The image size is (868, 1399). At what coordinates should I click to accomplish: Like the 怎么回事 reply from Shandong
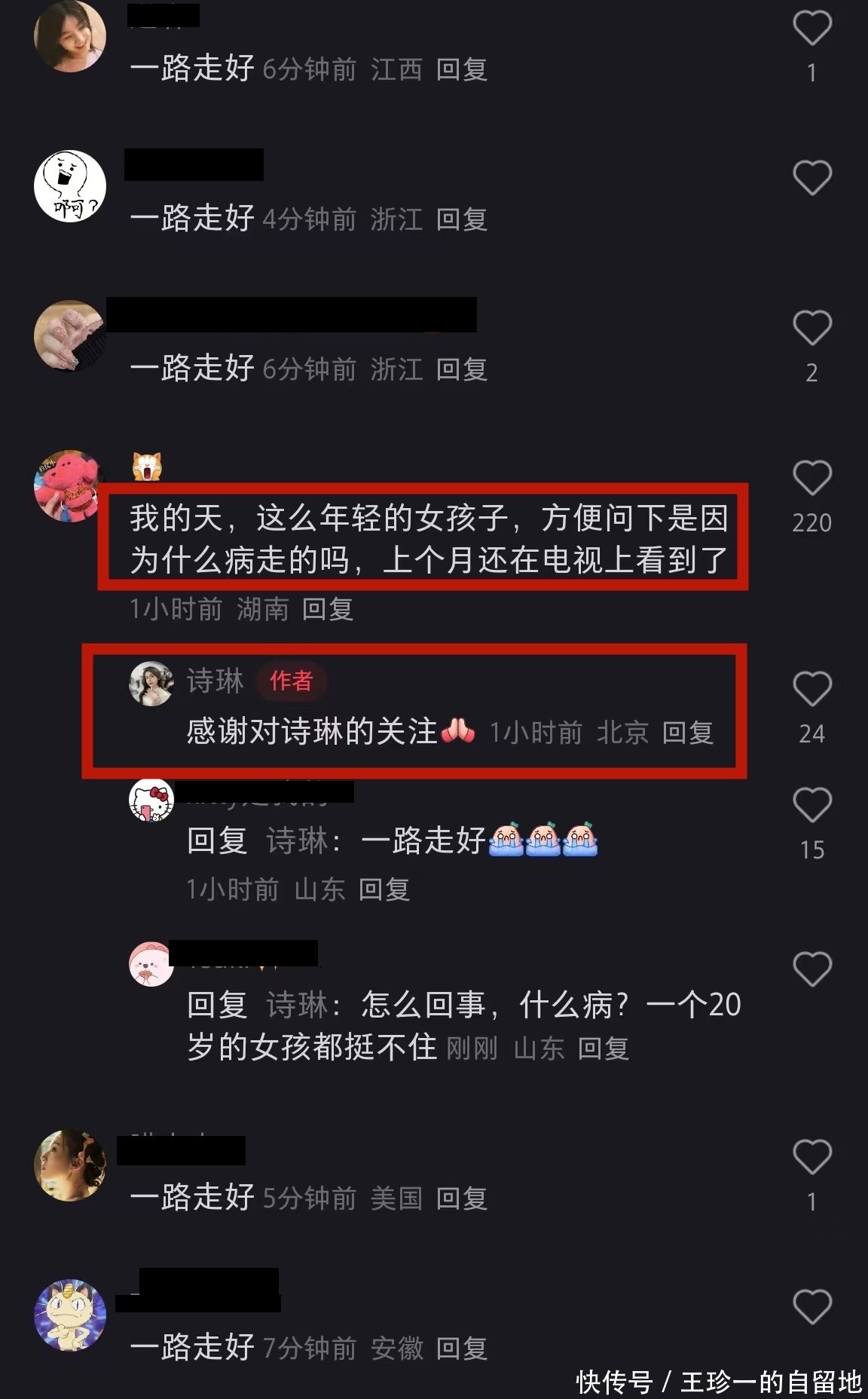click(811, 969)
